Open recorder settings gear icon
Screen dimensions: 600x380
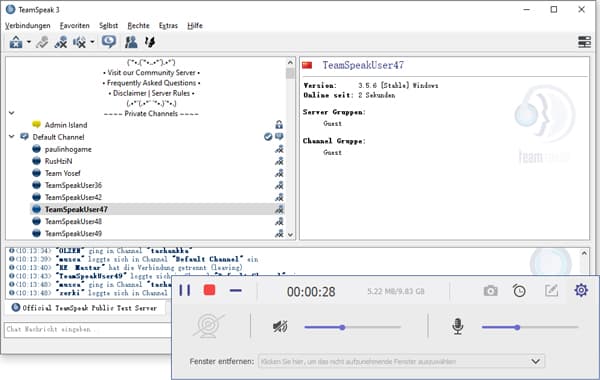pyautogui.click(x=581, y=290)
